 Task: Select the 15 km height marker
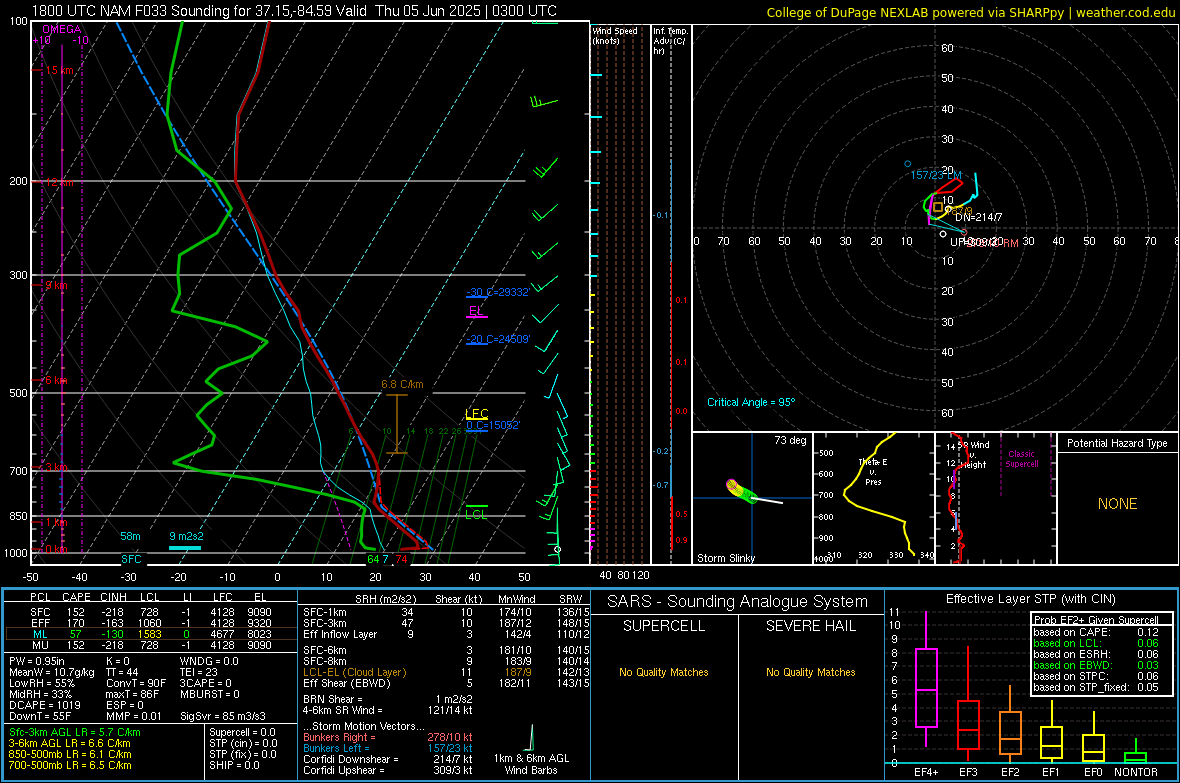[59, 70]
